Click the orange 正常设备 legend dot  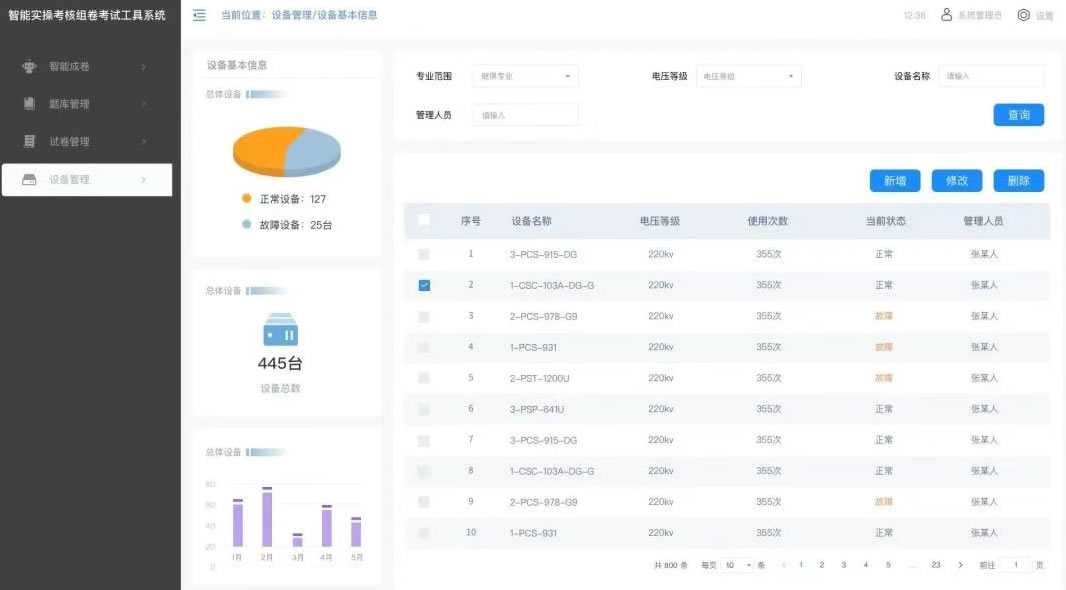pos(246,199)
